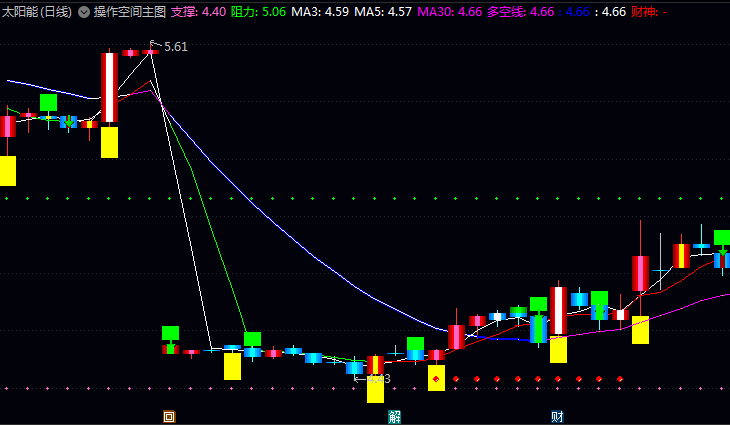This screenshot has height=425, width=730.
Task: Open the 财 event marker on time axis
Action: click(x=557, y=417)
